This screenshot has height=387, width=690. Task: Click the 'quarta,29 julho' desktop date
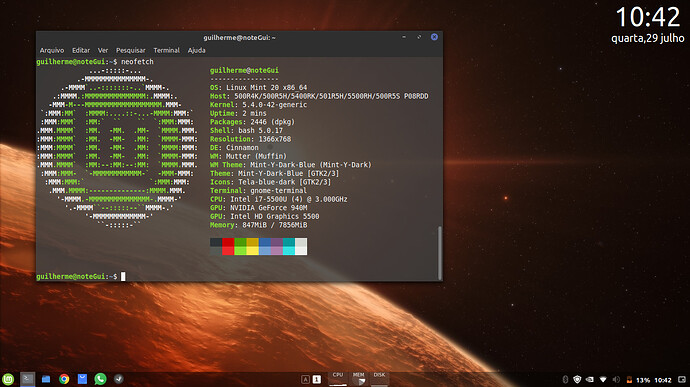648,38
